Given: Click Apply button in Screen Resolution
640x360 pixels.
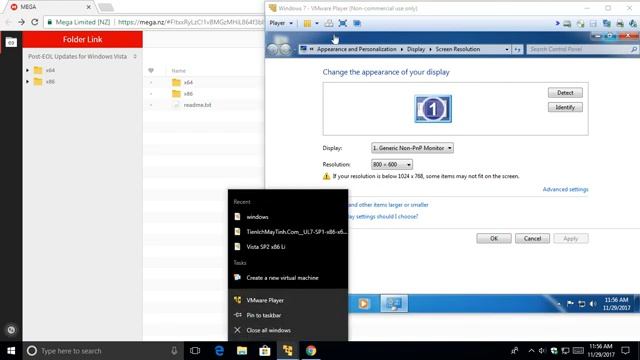Looking at the screenshot, I should click(x=571, y=238).
